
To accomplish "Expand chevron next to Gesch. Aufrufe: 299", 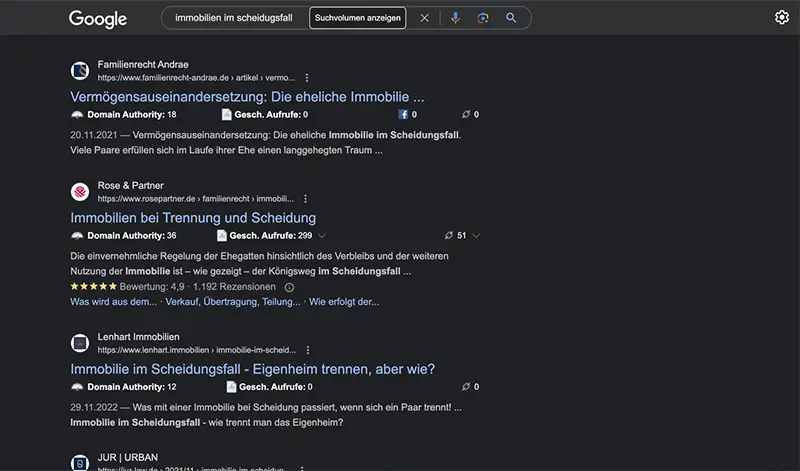I will pyautogui.click(x=321, y=236).
